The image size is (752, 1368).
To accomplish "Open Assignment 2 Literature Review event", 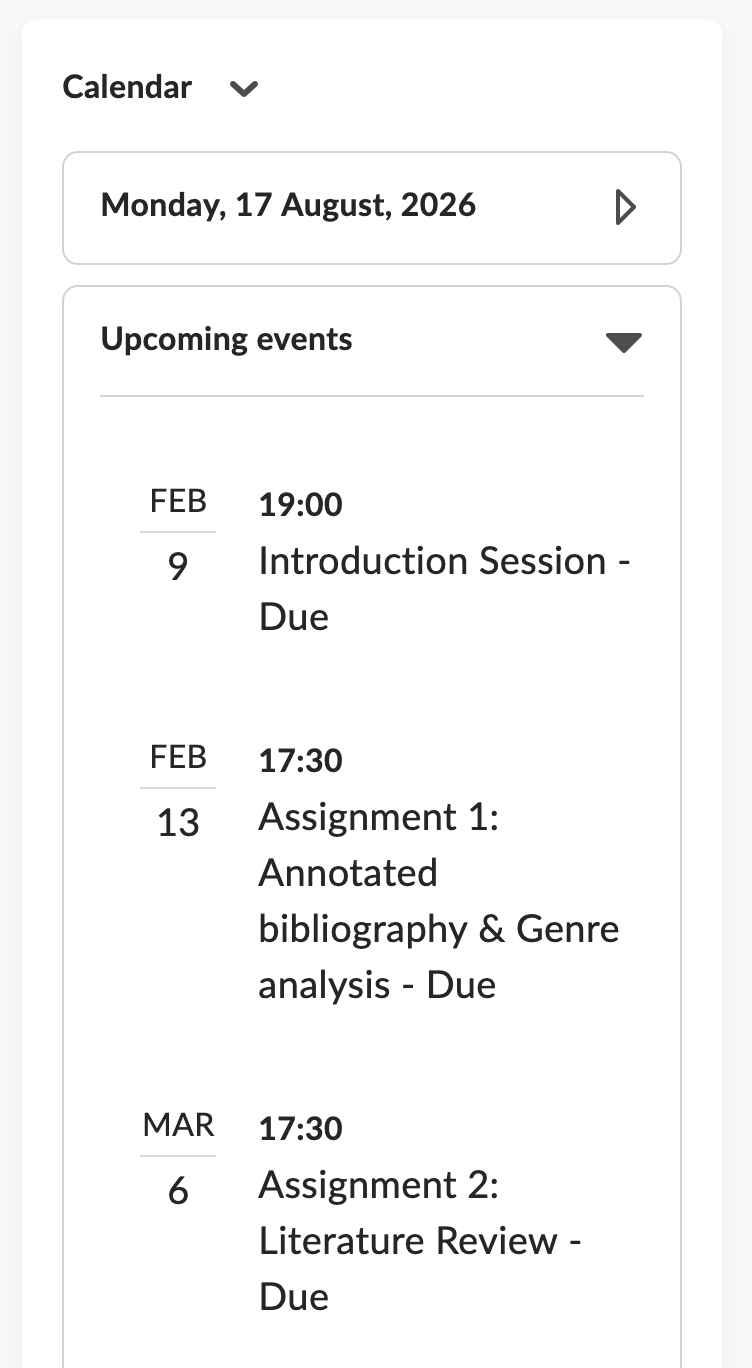I will pyautogui.click(x=421, y=1241).
